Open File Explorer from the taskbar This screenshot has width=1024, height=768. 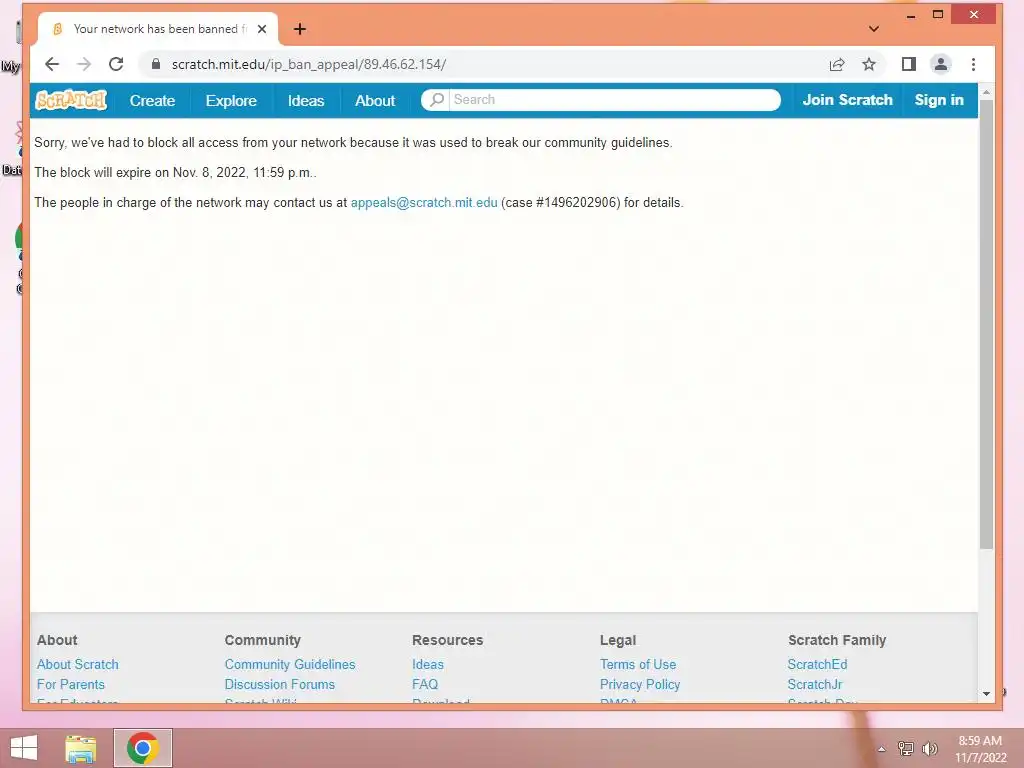[81, 748]
